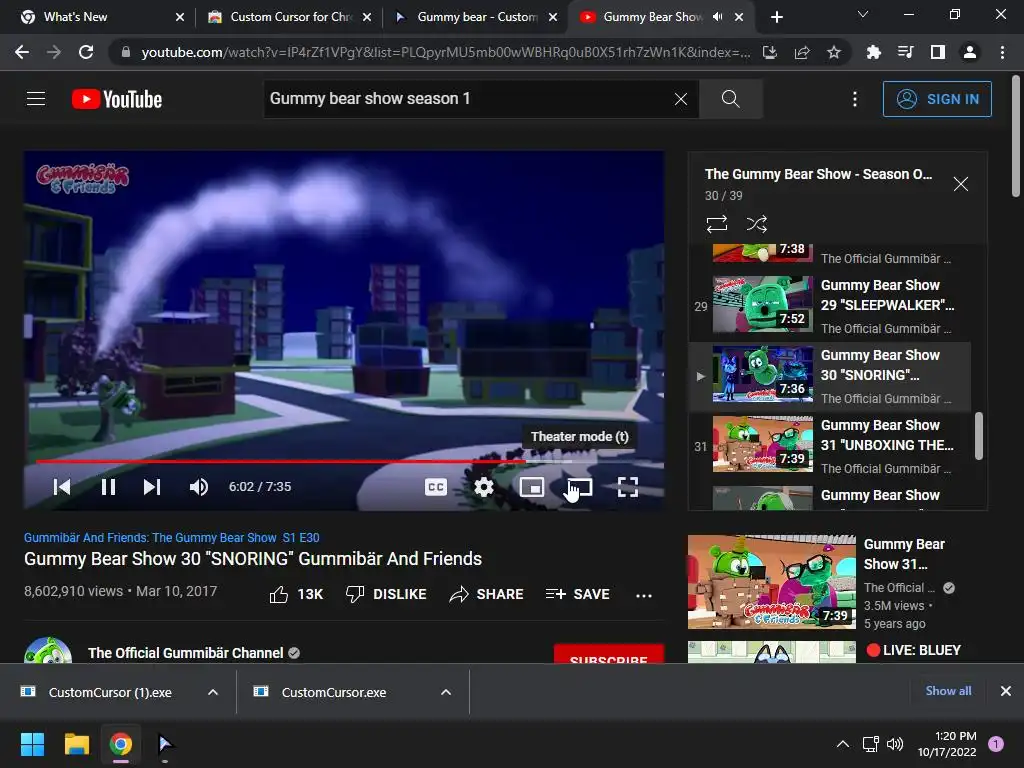Bookmark this page with star
1024x768 pixels.
[x=834, y=52]
